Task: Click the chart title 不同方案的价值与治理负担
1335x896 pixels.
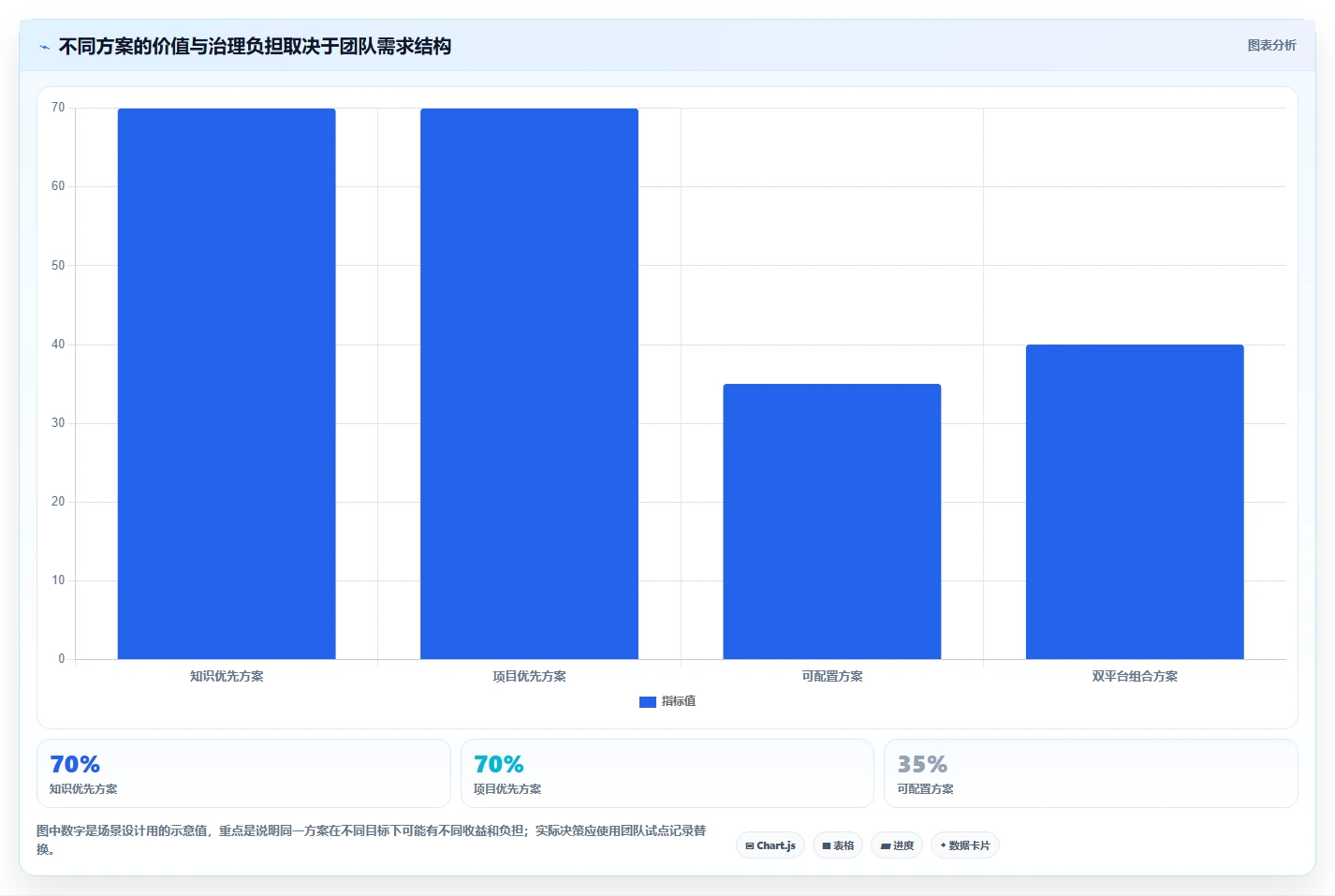Action: pos(255,47)
